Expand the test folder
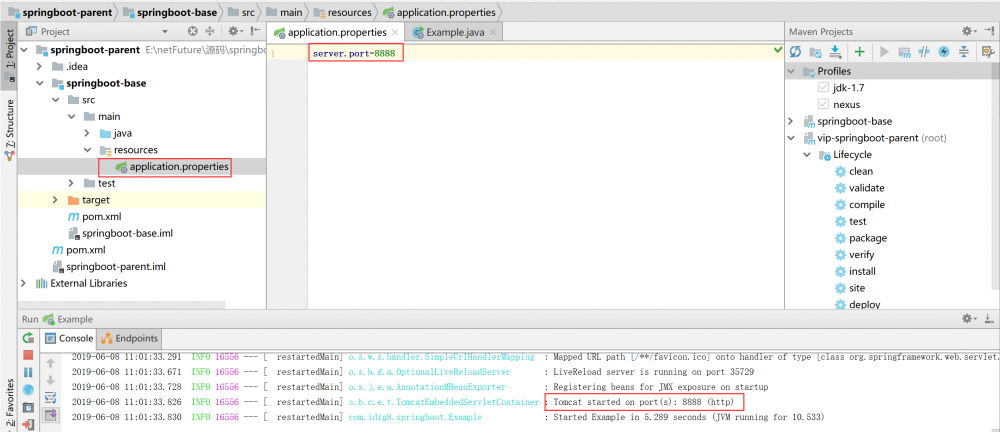This screenshot has width=1000, height=432. pos(71,183)
